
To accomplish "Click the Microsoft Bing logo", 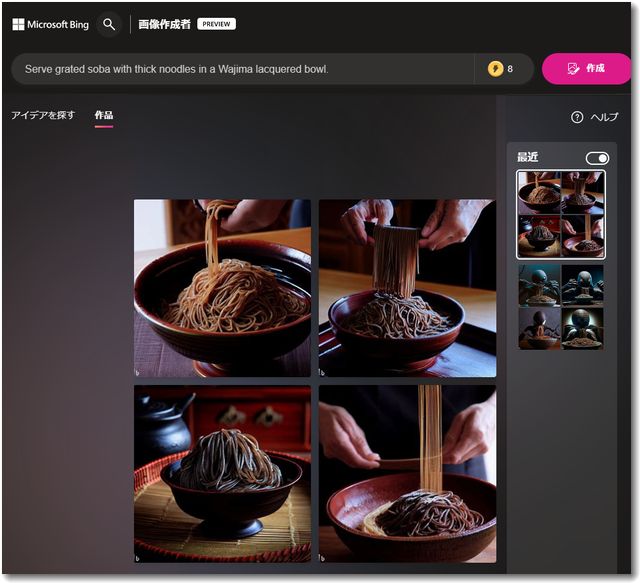I will pyautogui.click(x=51, y=24).
